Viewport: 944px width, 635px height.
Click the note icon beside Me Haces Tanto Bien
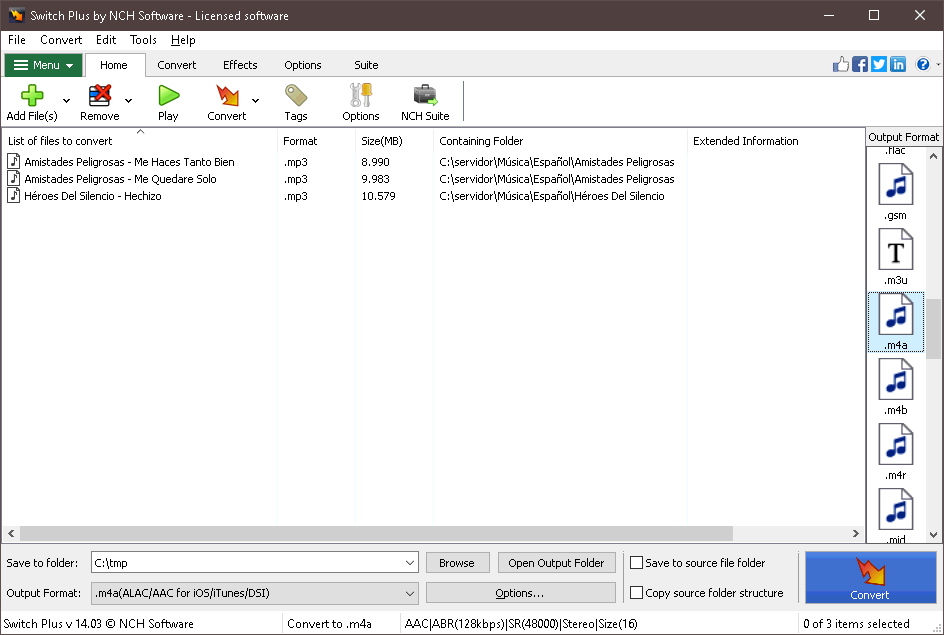click(x=14, y=161)
